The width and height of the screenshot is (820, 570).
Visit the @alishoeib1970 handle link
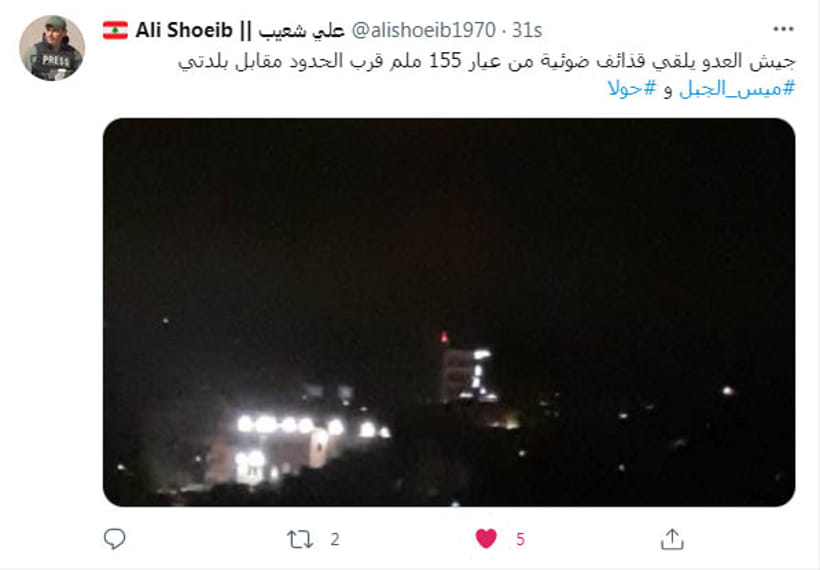click(424, 30)
